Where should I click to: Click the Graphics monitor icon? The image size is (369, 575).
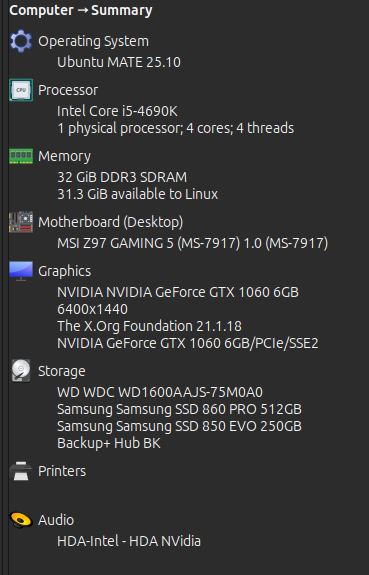(x=21, y=271)
